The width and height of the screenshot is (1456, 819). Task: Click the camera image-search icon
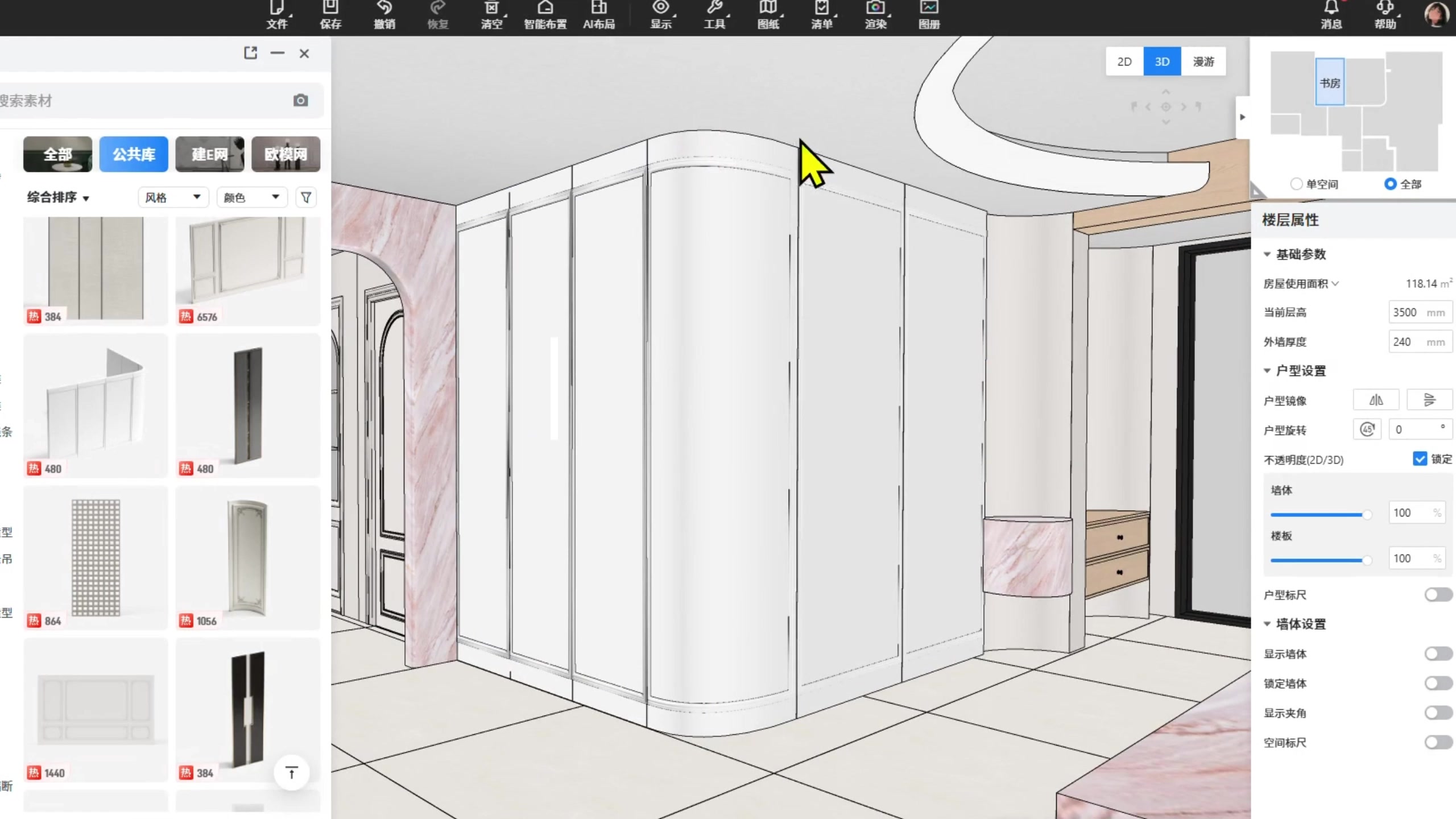[x=300, y=101]
